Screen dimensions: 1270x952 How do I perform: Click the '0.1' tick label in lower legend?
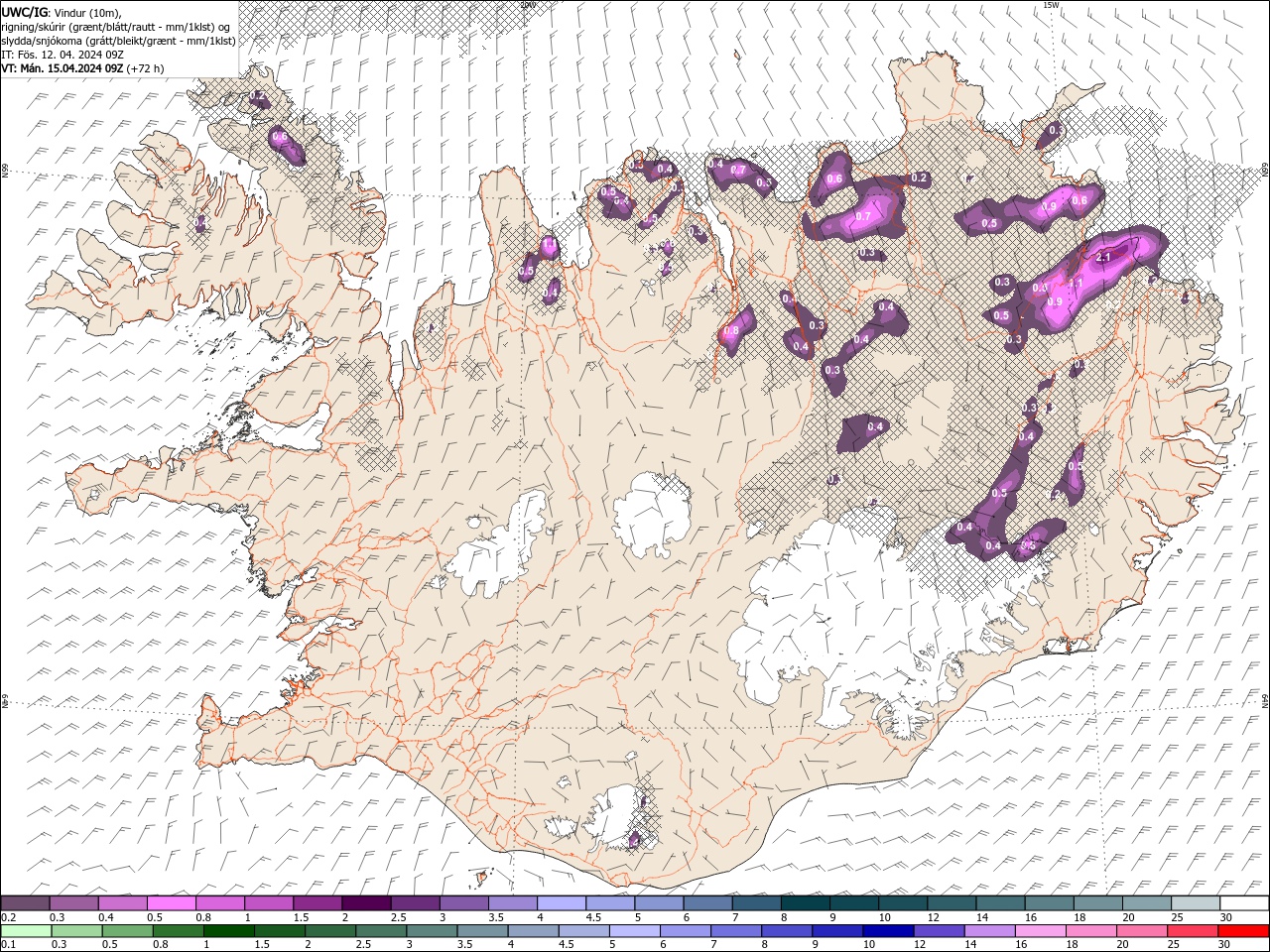tap(7, 945)
